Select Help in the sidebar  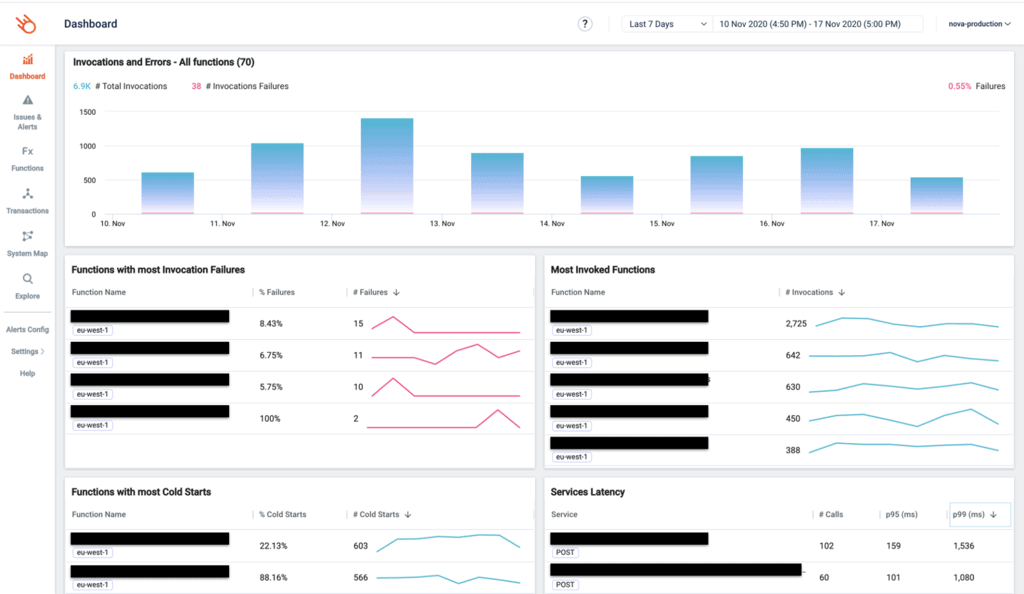(27, 373)
